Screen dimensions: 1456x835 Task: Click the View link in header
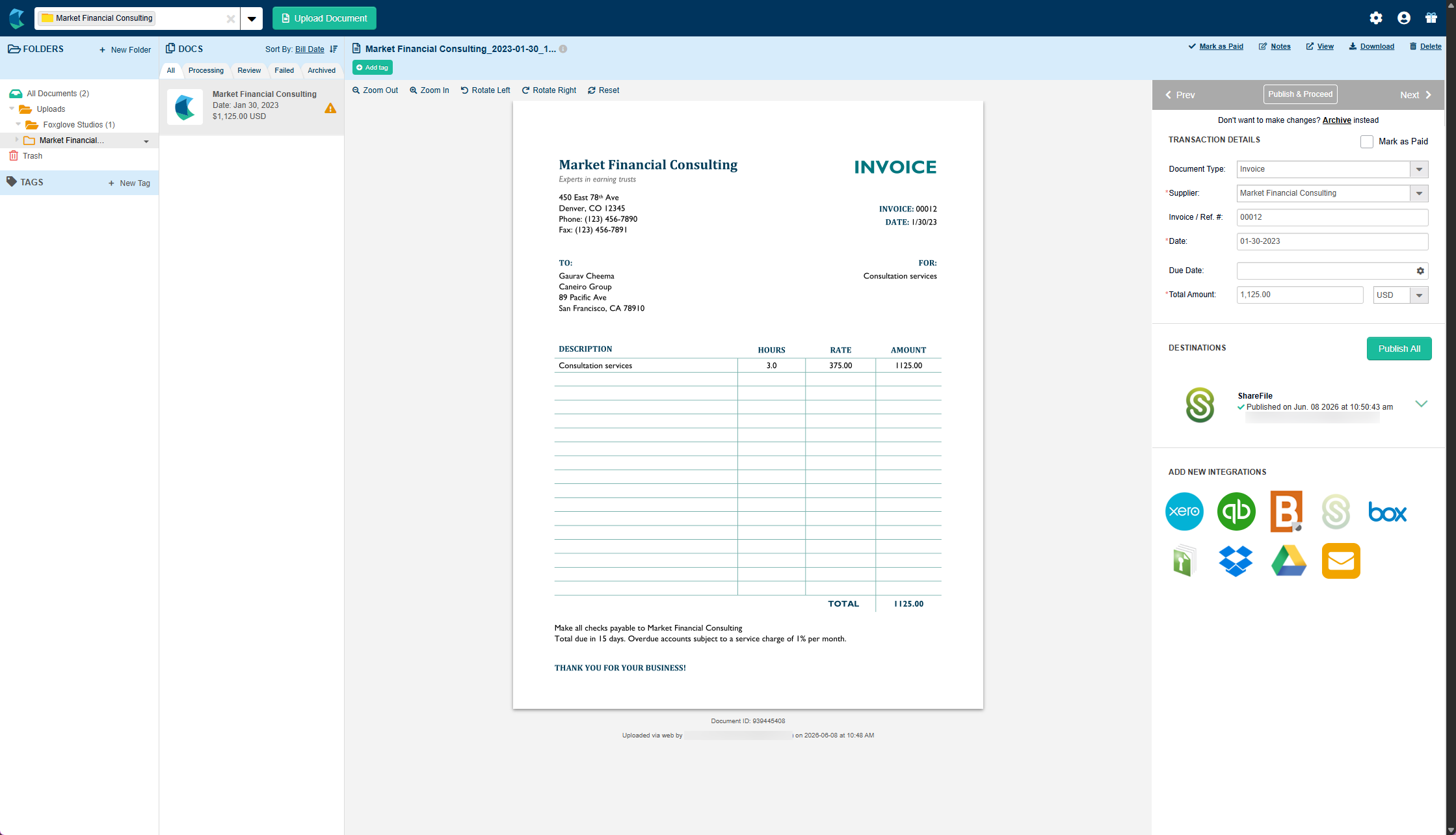[1319, 46]
